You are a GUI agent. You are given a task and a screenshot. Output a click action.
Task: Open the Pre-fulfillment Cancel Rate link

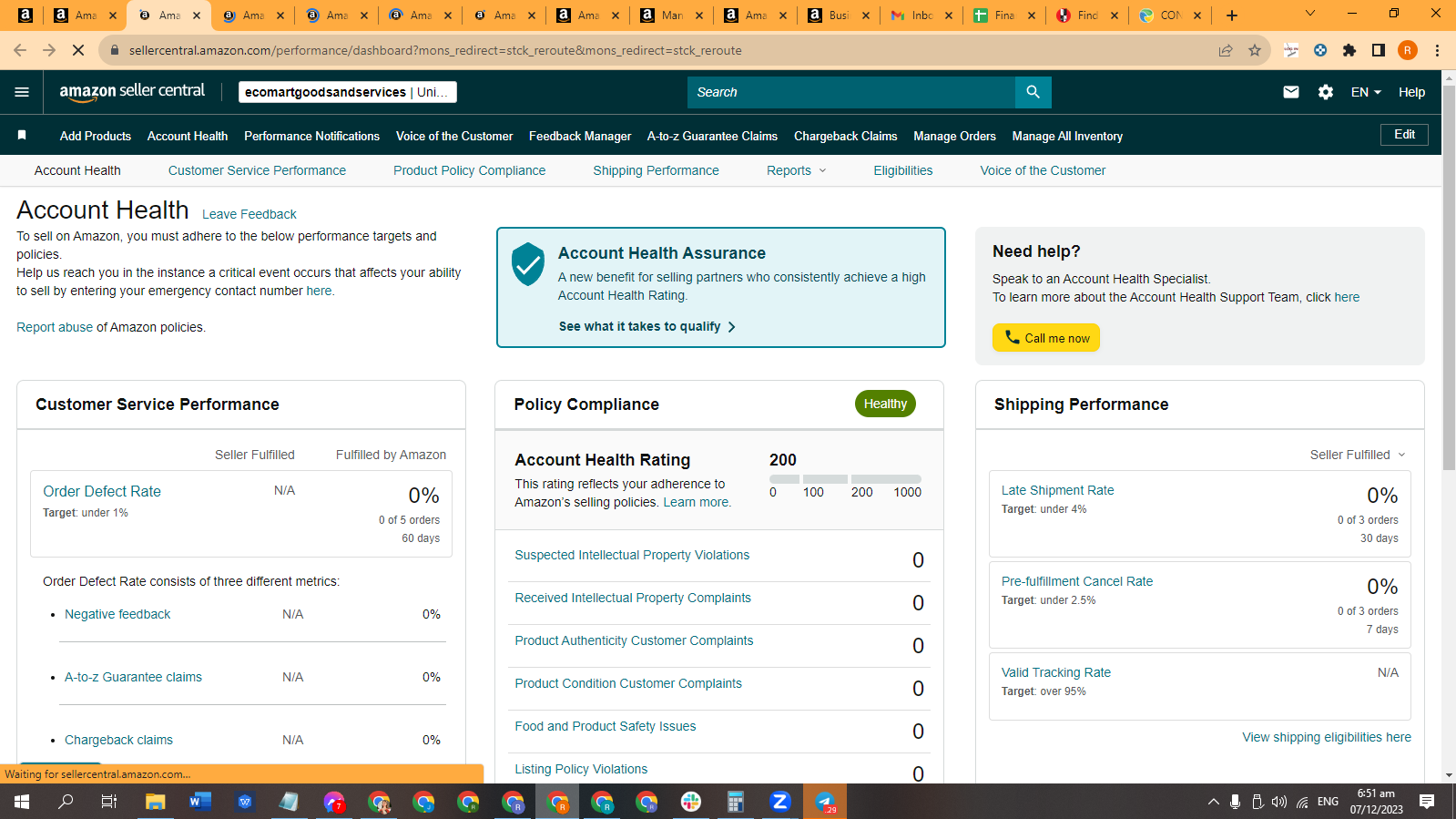click(1077, 581)
